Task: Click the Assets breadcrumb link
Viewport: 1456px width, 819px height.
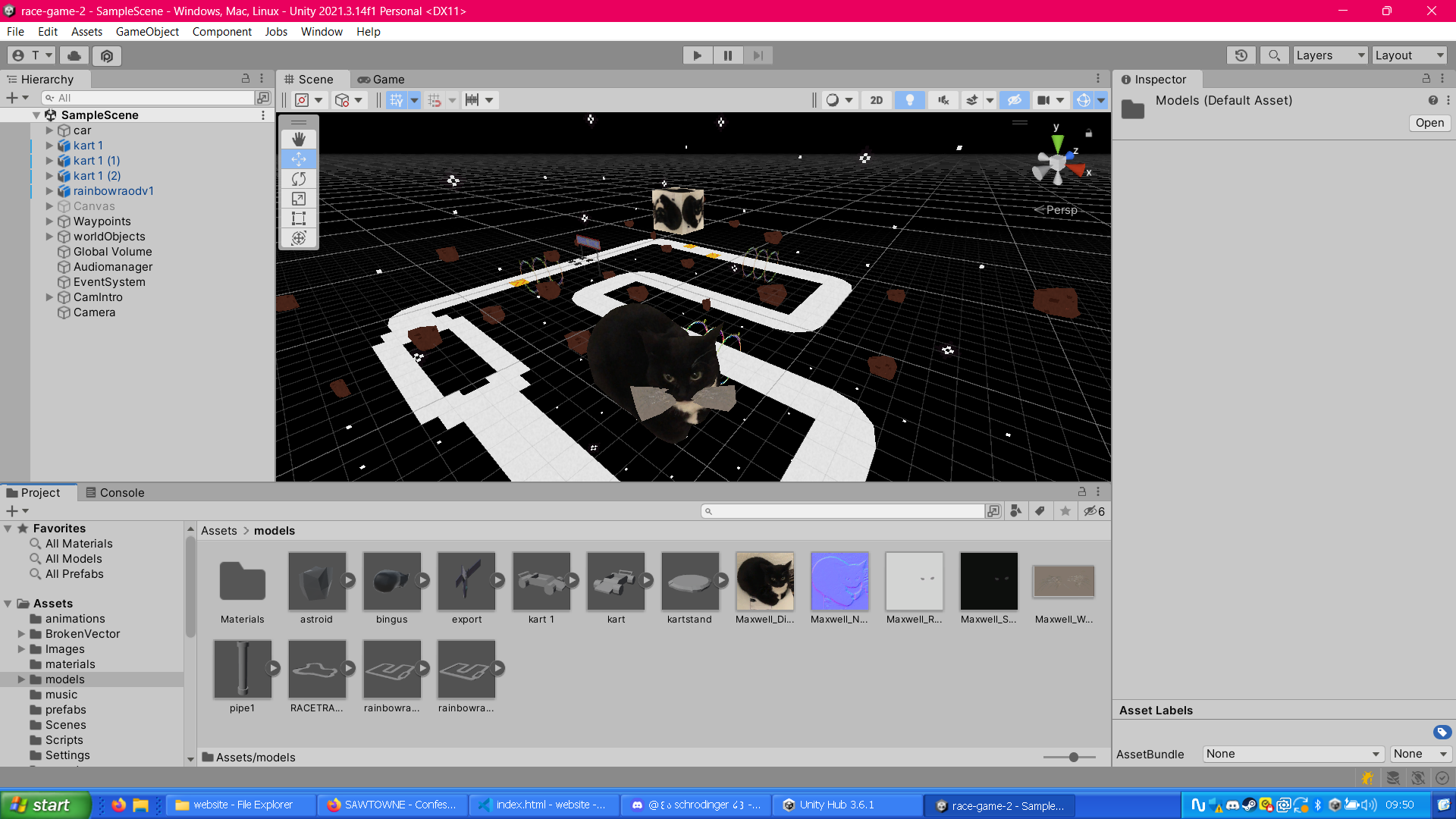Action: tap(218, 531)
